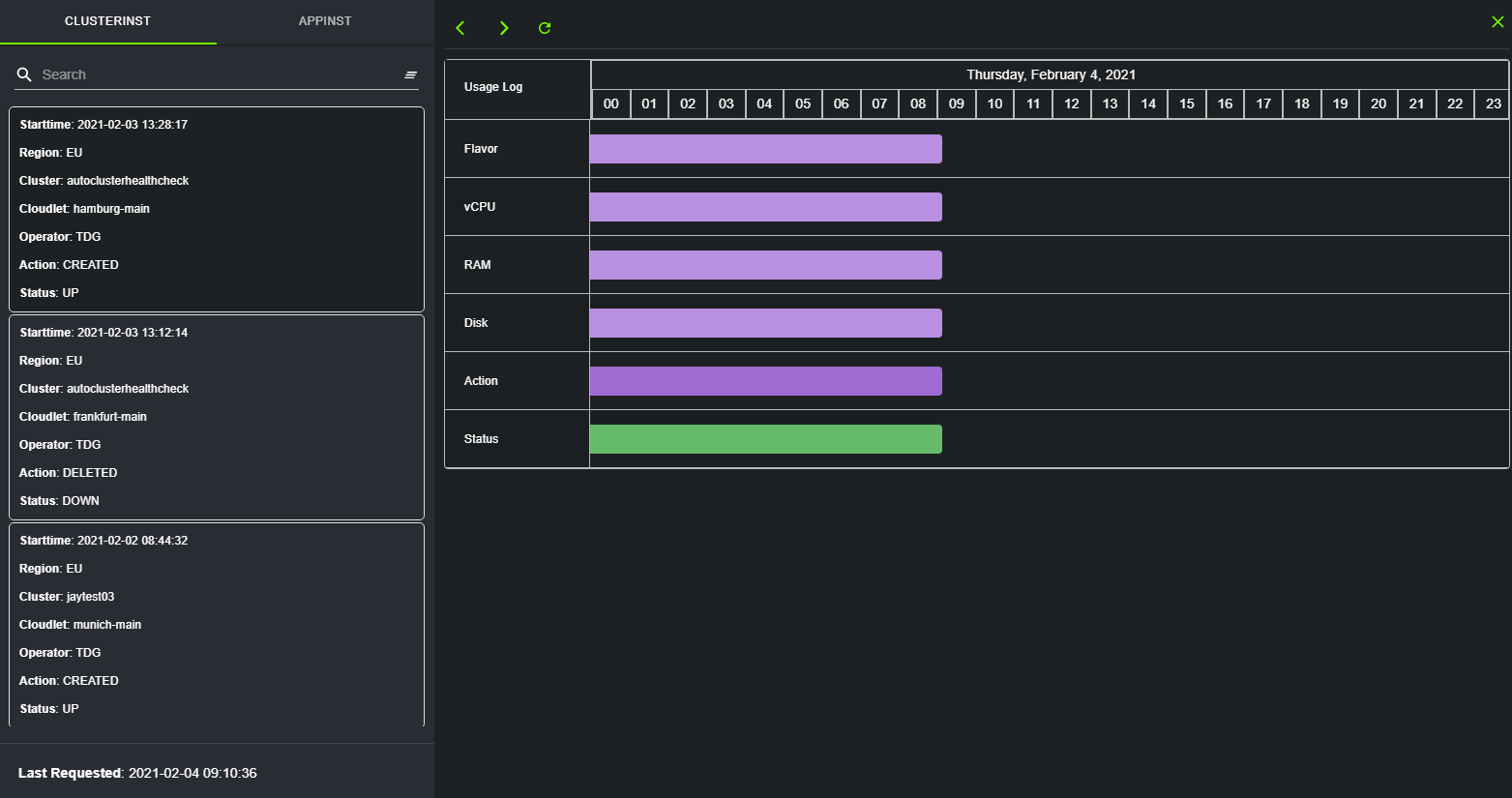The width and height of the screenshot is (1512, 798).
Task: Click the vCPU timeline bar
Action: [765, 207]
